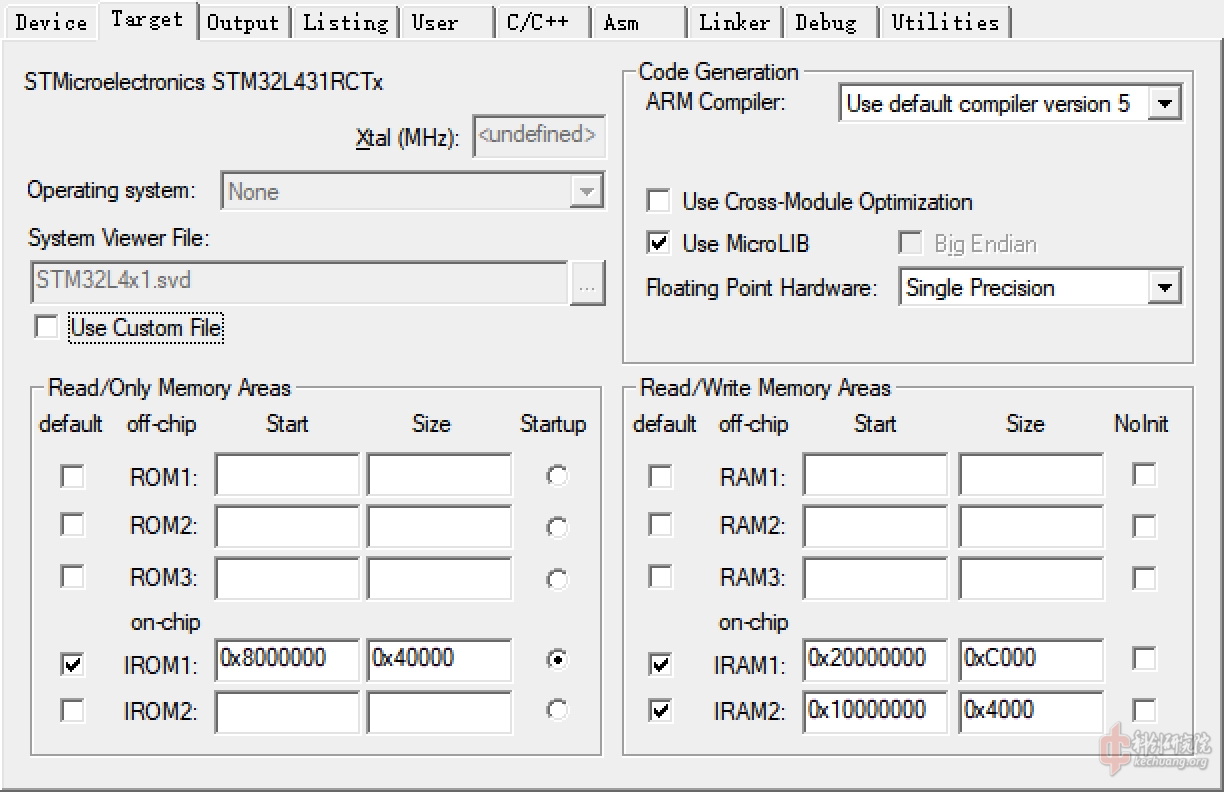Toggle the Use MicroLIB checkbox
This screenshot has height=792, width=1224.
(x=658, y=243)
